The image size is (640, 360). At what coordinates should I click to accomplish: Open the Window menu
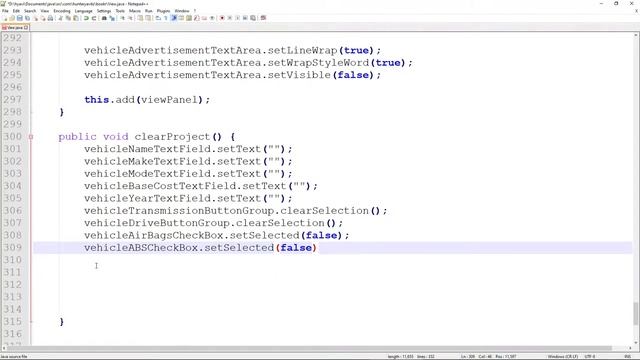pyautogui.click(x=182, y=11)
